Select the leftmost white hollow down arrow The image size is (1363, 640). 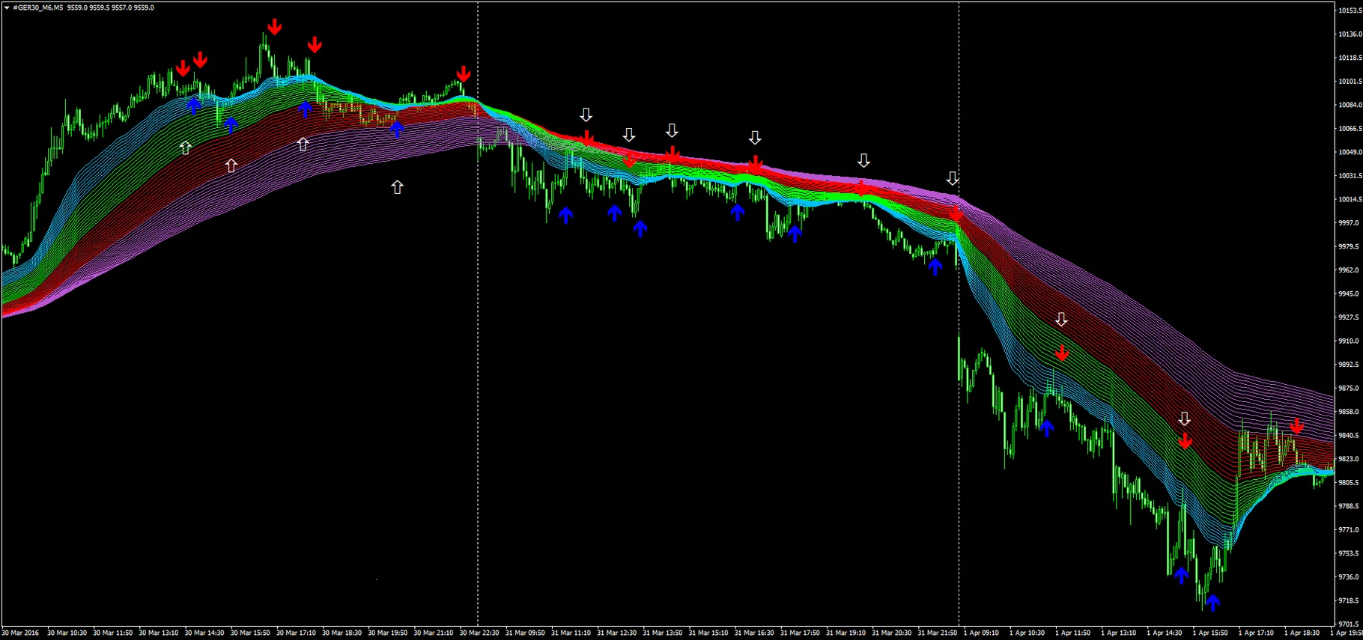[x=586, y=116]
